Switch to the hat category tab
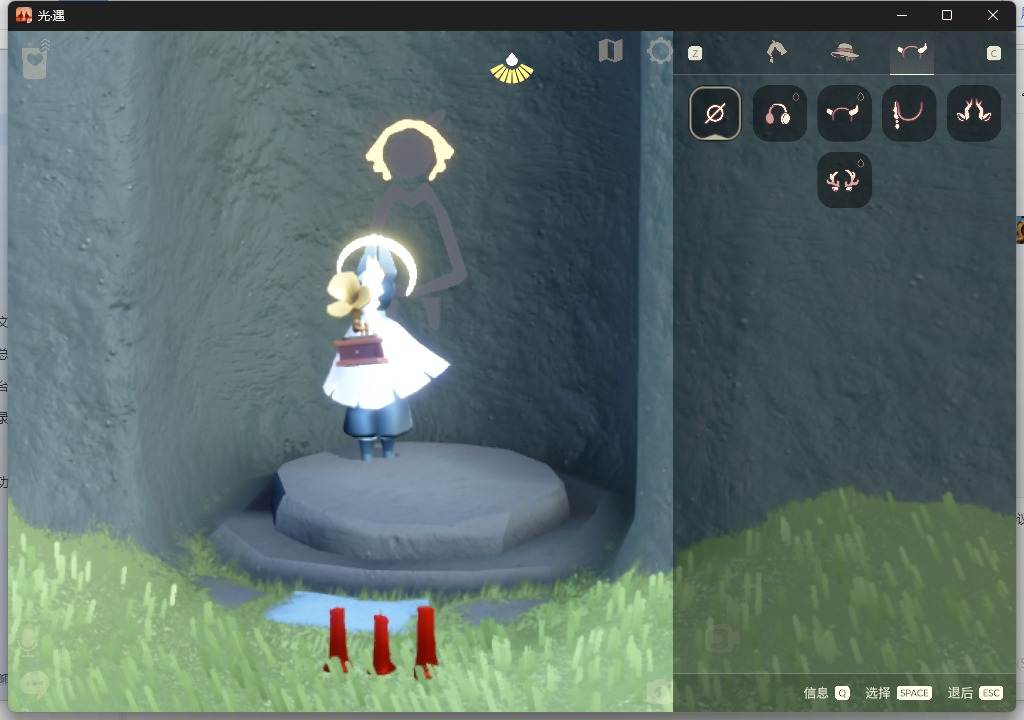Viewport: 1024px width, 720px height. (844, 52)
